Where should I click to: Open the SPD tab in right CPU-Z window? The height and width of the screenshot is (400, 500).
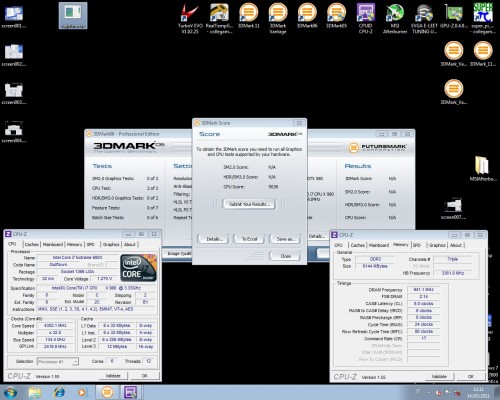(417, 245)
